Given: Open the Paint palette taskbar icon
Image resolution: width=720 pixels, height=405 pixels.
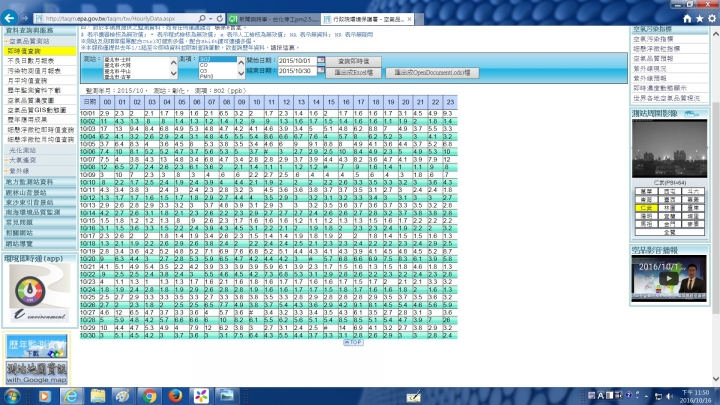Looking at the screenshot, I should (123, 396).
